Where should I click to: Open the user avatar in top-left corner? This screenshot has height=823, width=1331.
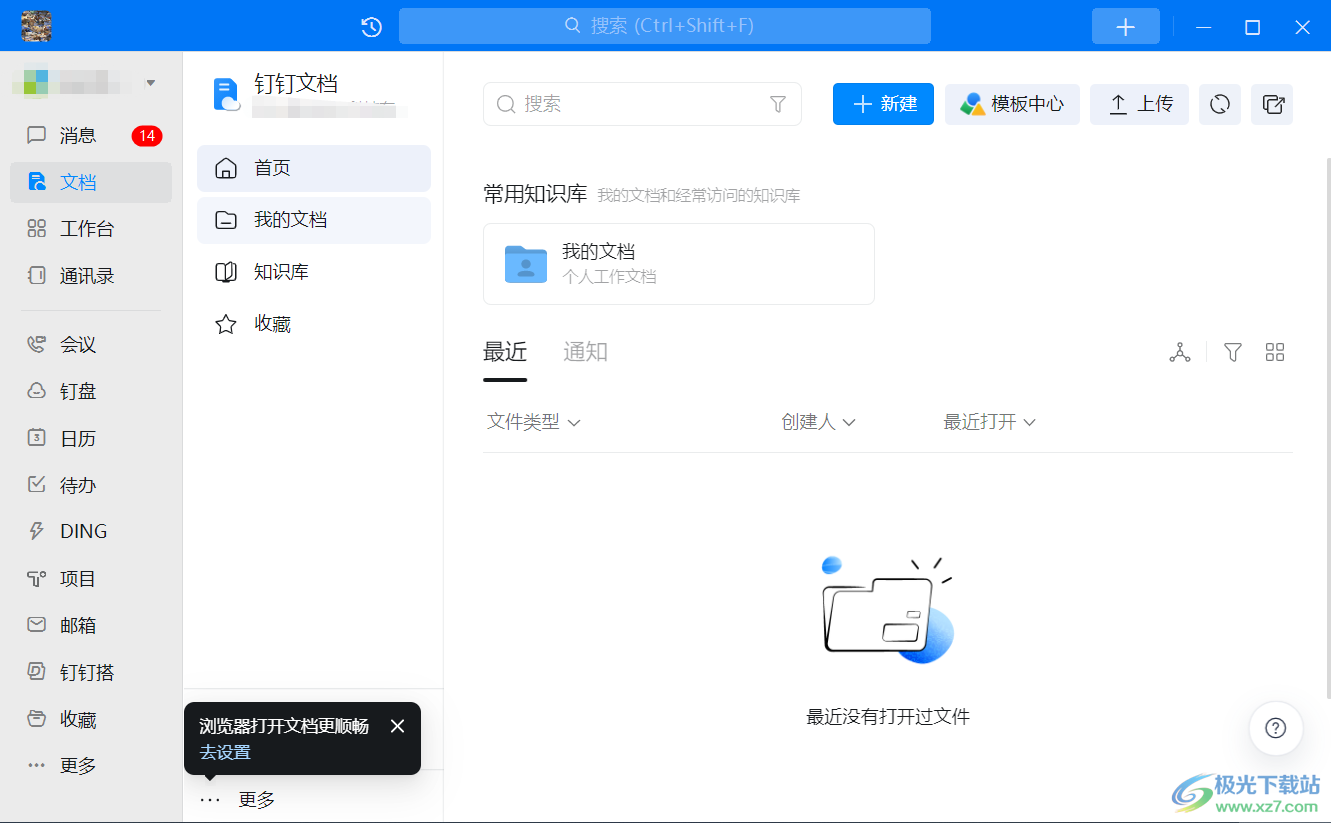click(37, 26)
